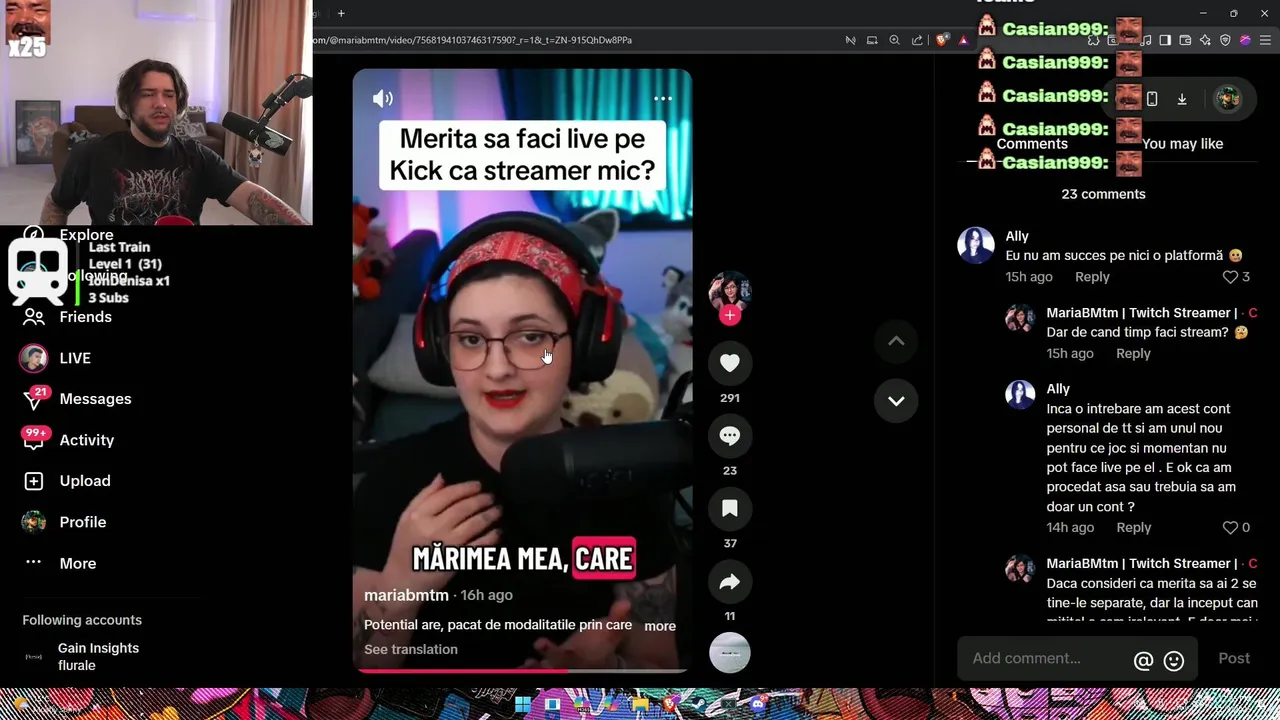
Task: Like Ally's 14h ago comment
Action: [1230, 527]
